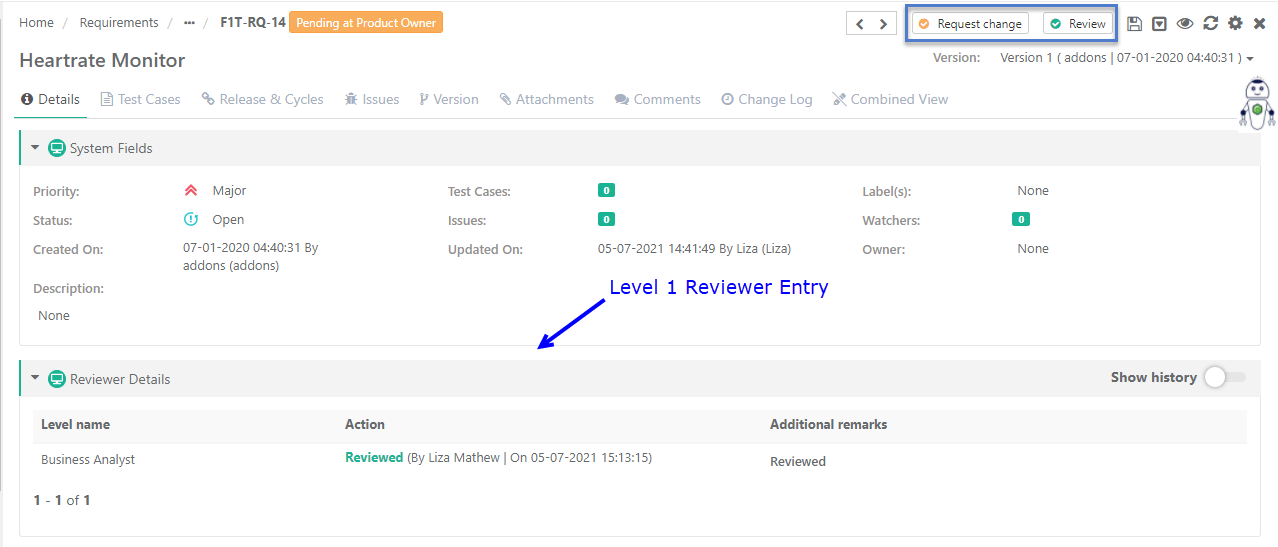Click the save disk icon
Screen dimensions: 1278x547
click(1134, 24)
